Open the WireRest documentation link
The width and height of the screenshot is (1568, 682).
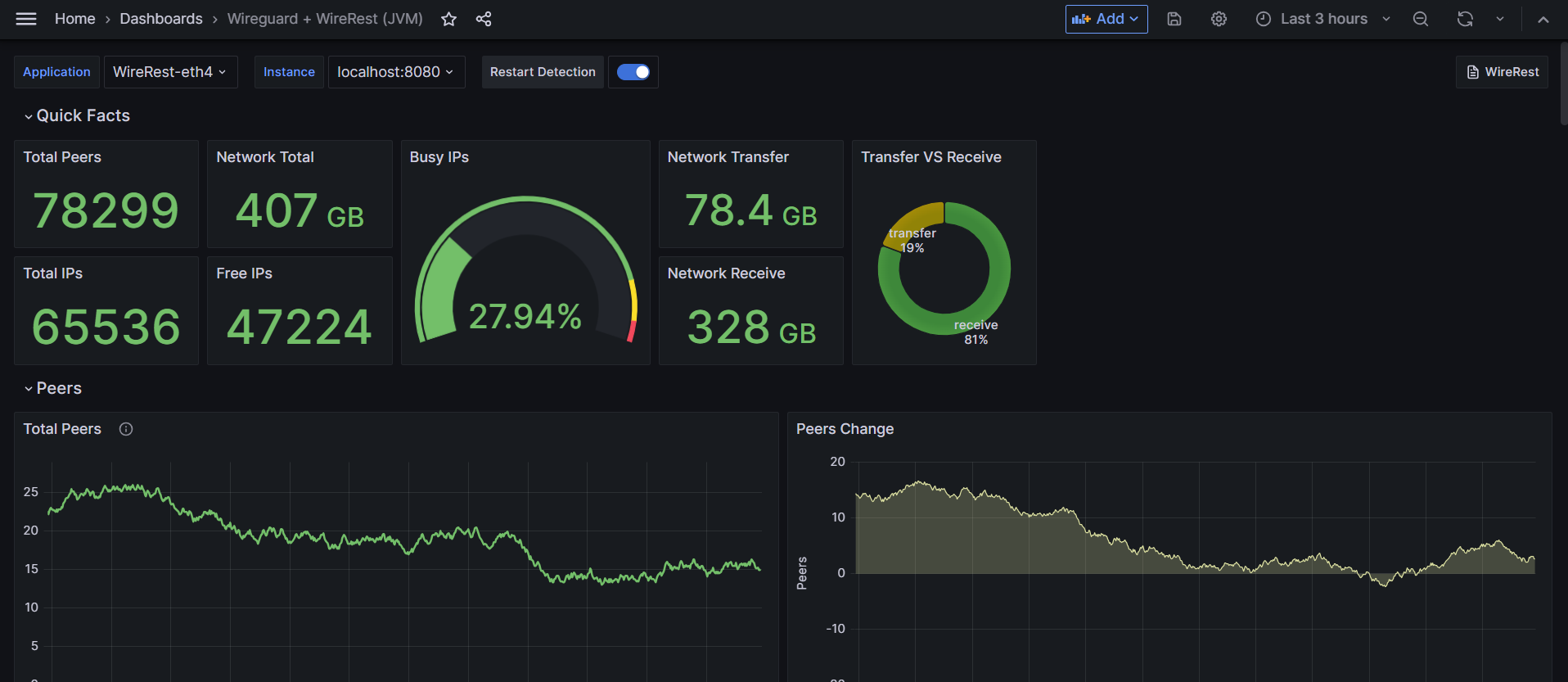pos(1502,72)
